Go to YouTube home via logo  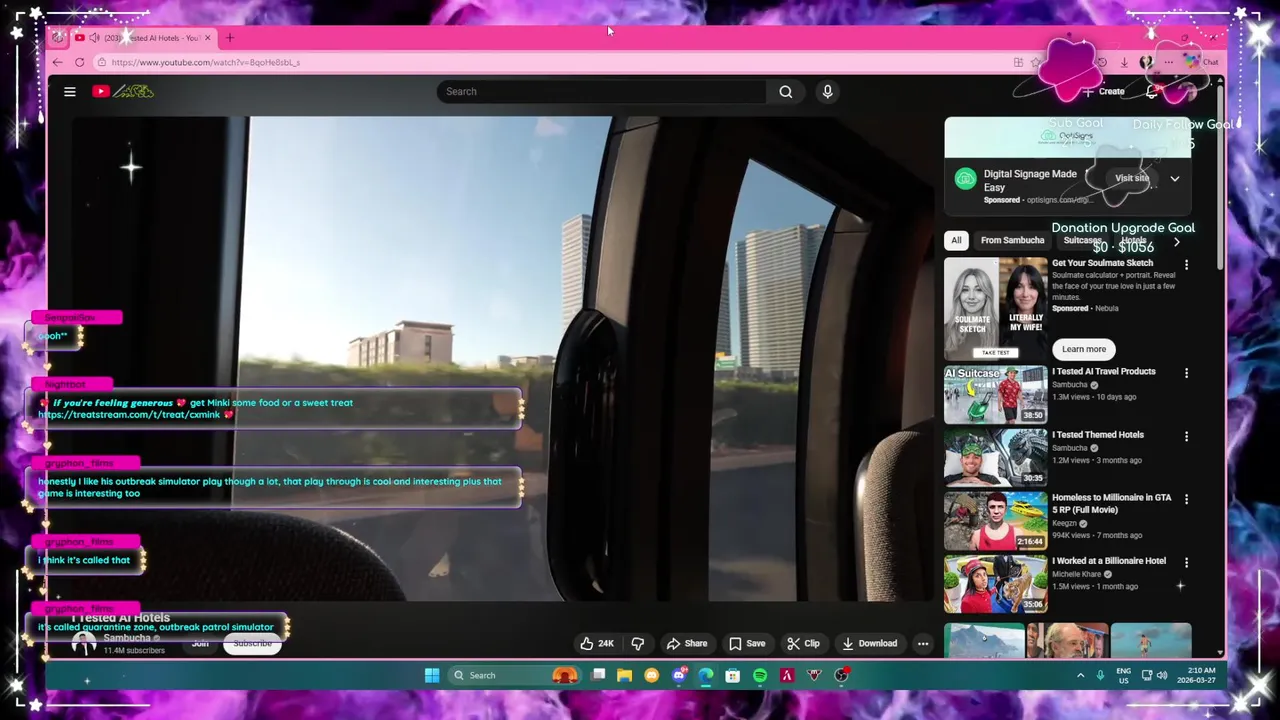coord(123,91)
